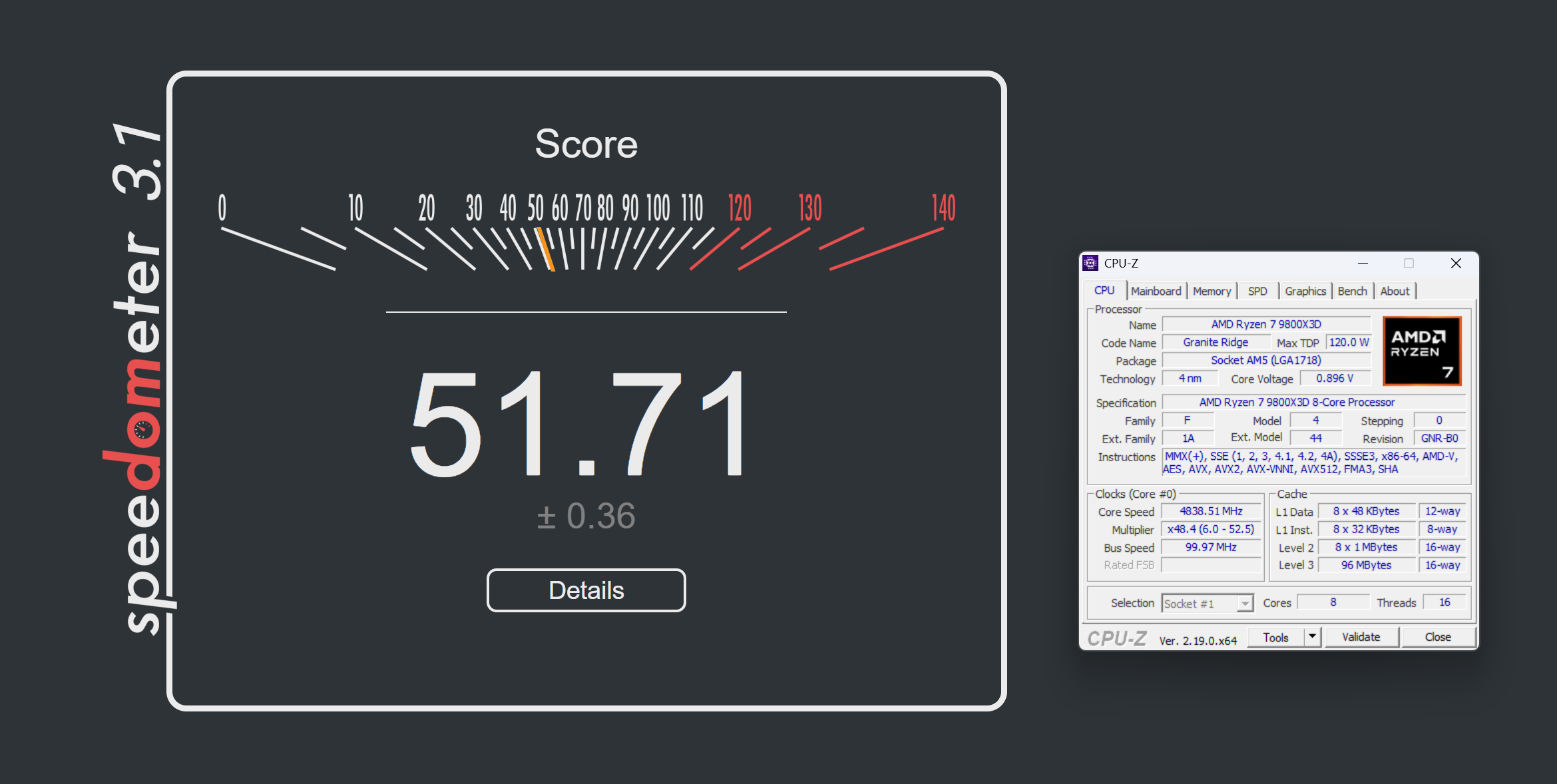Click the Ext. Model value 44

(x=1315, y=438)
